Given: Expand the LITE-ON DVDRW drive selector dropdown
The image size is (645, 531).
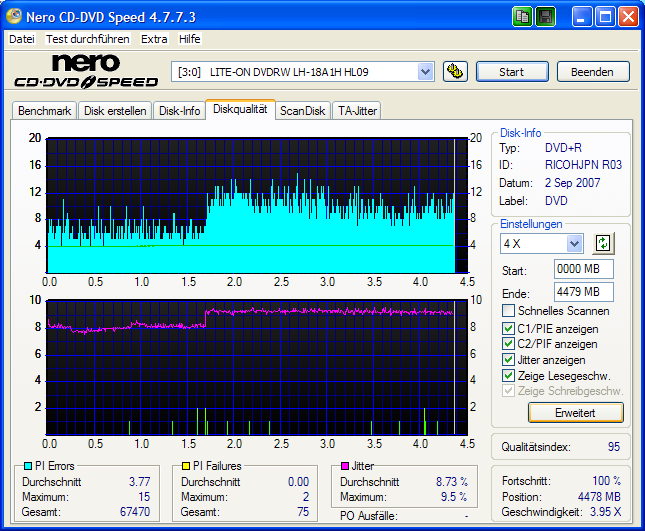Looking at the screenshot, I should coord(425,71).
